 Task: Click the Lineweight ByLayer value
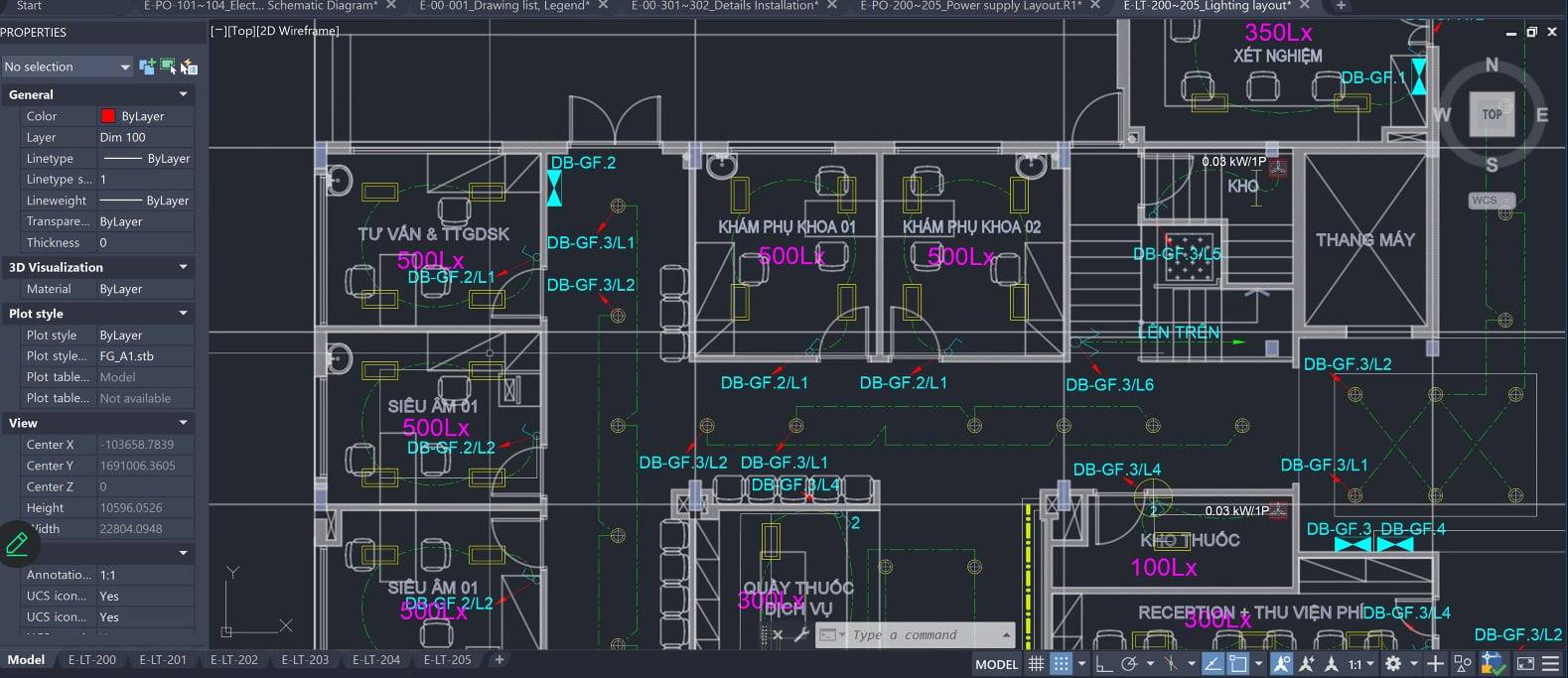[x=145, y=201]
